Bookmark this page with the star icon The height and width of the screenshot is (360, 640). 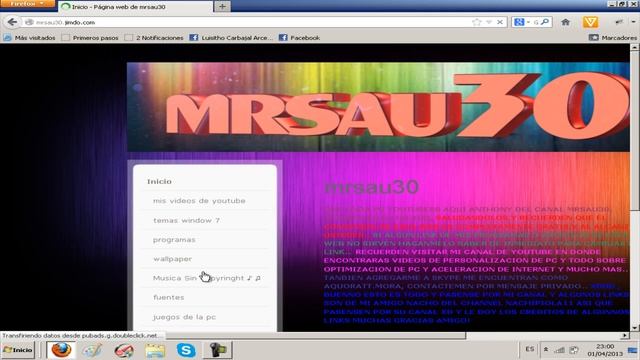click(476, 22)
